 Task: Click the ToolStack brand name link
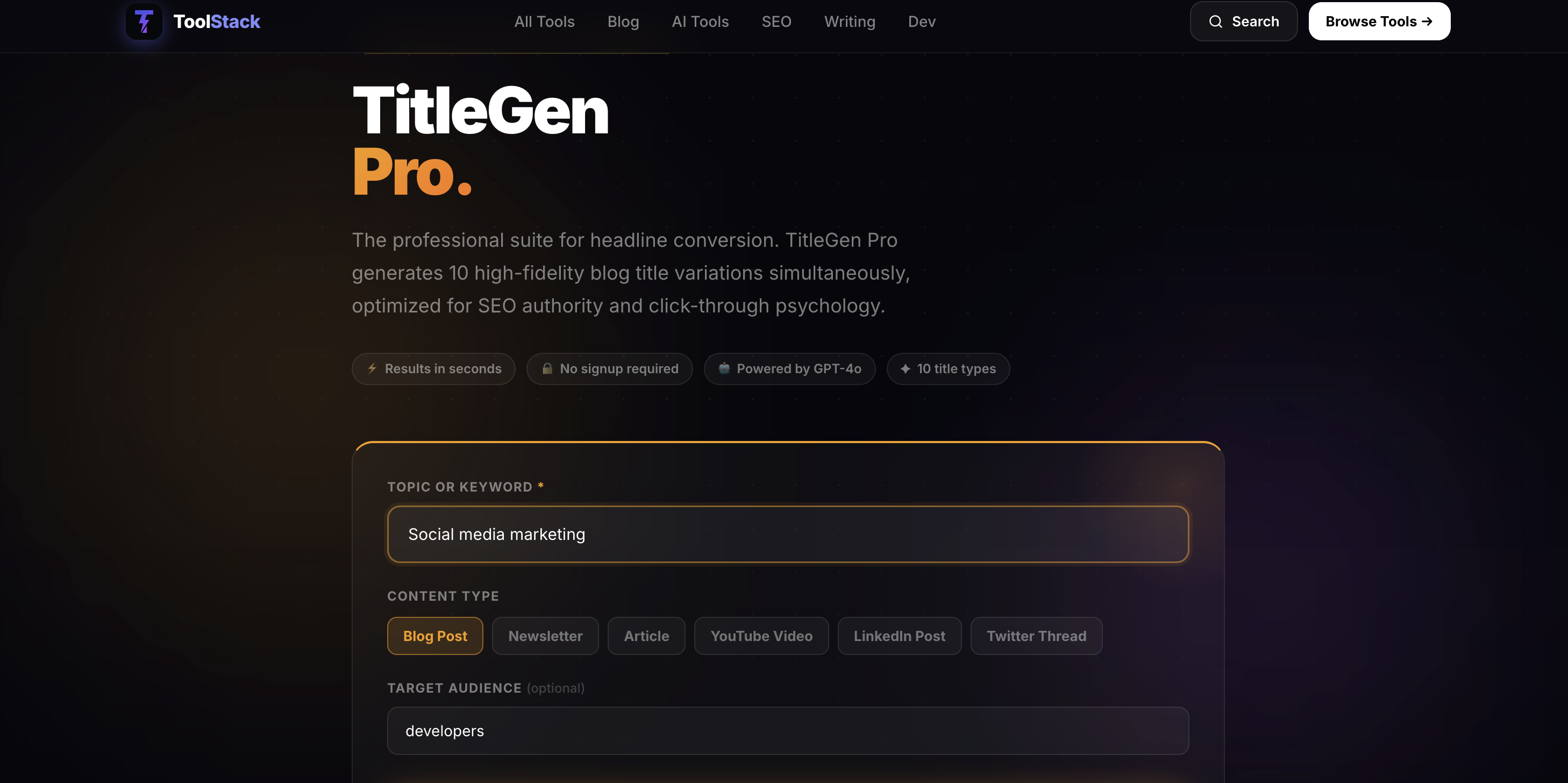coord(217,22)
